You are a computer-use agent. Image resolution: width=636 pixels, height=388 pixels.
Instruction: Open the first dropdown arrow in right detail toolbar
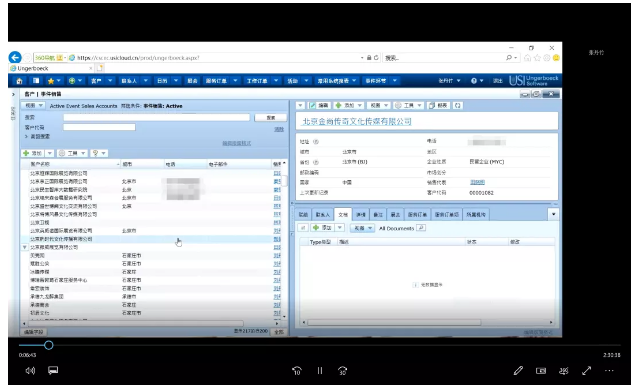click(300, 105)
